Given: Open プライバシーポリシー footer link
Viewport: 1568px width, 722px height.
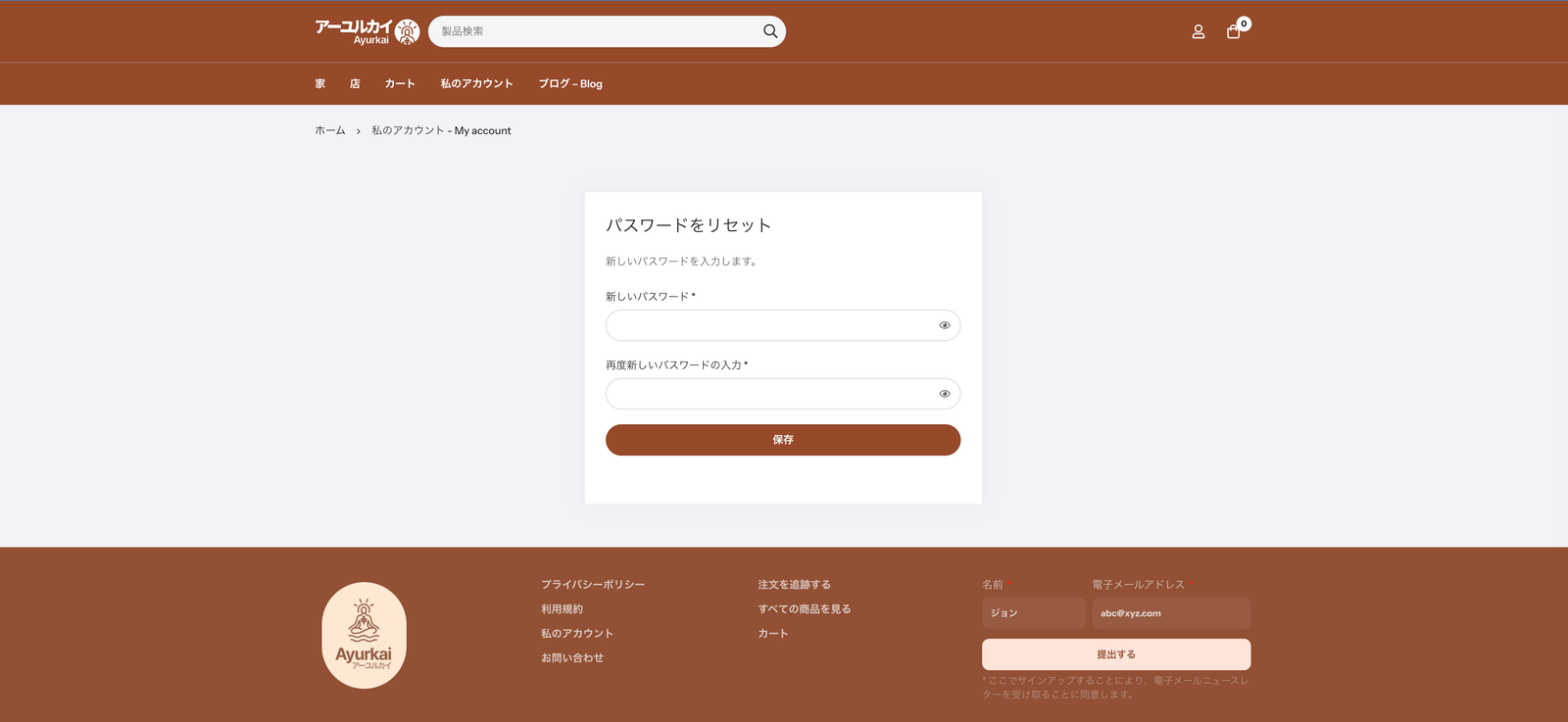Looking at the screenshot, I should point(593,585).
